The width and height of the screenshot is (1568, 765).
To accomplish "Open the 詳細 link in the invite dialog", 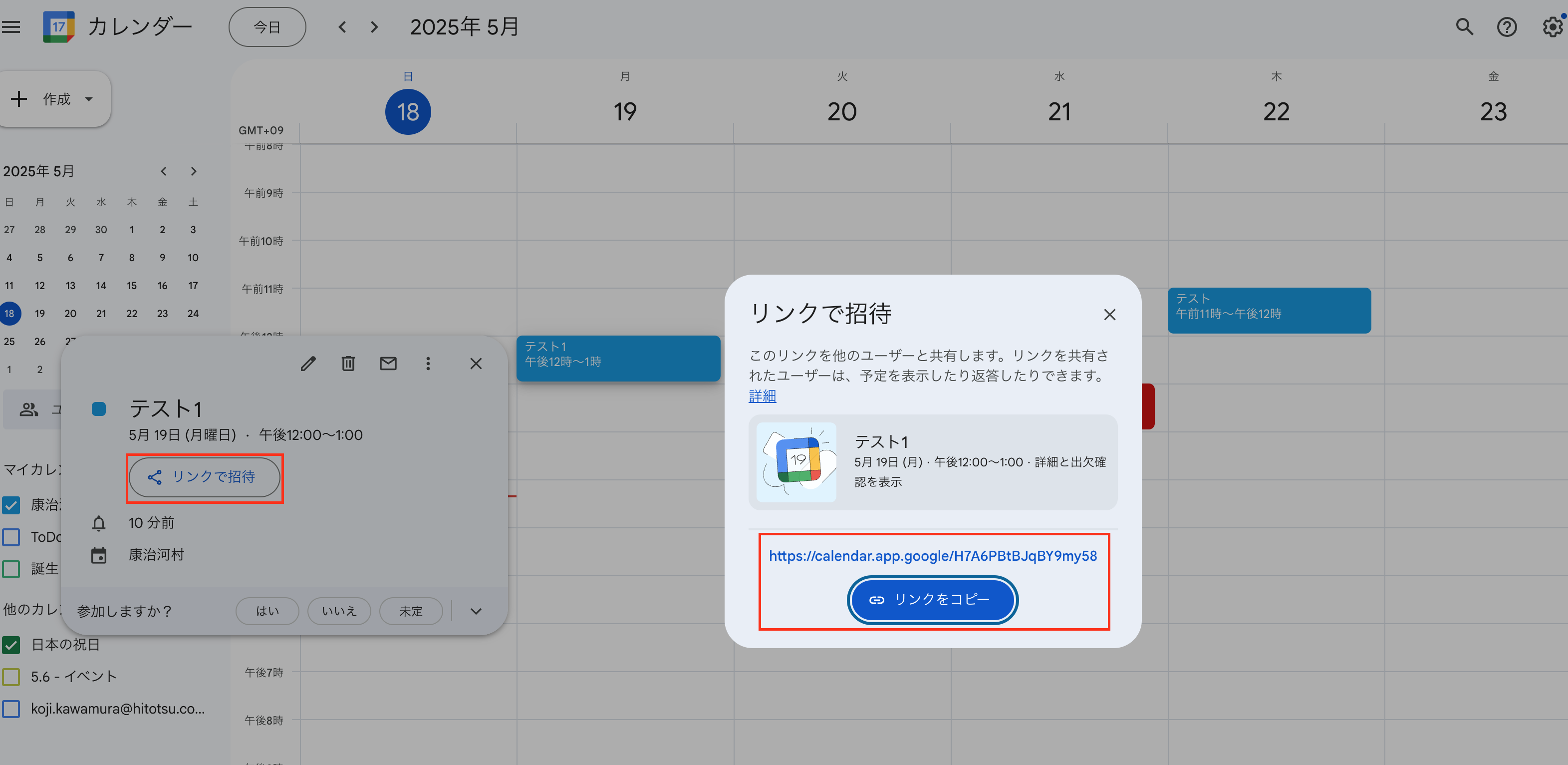I will (x=762, y=396).
